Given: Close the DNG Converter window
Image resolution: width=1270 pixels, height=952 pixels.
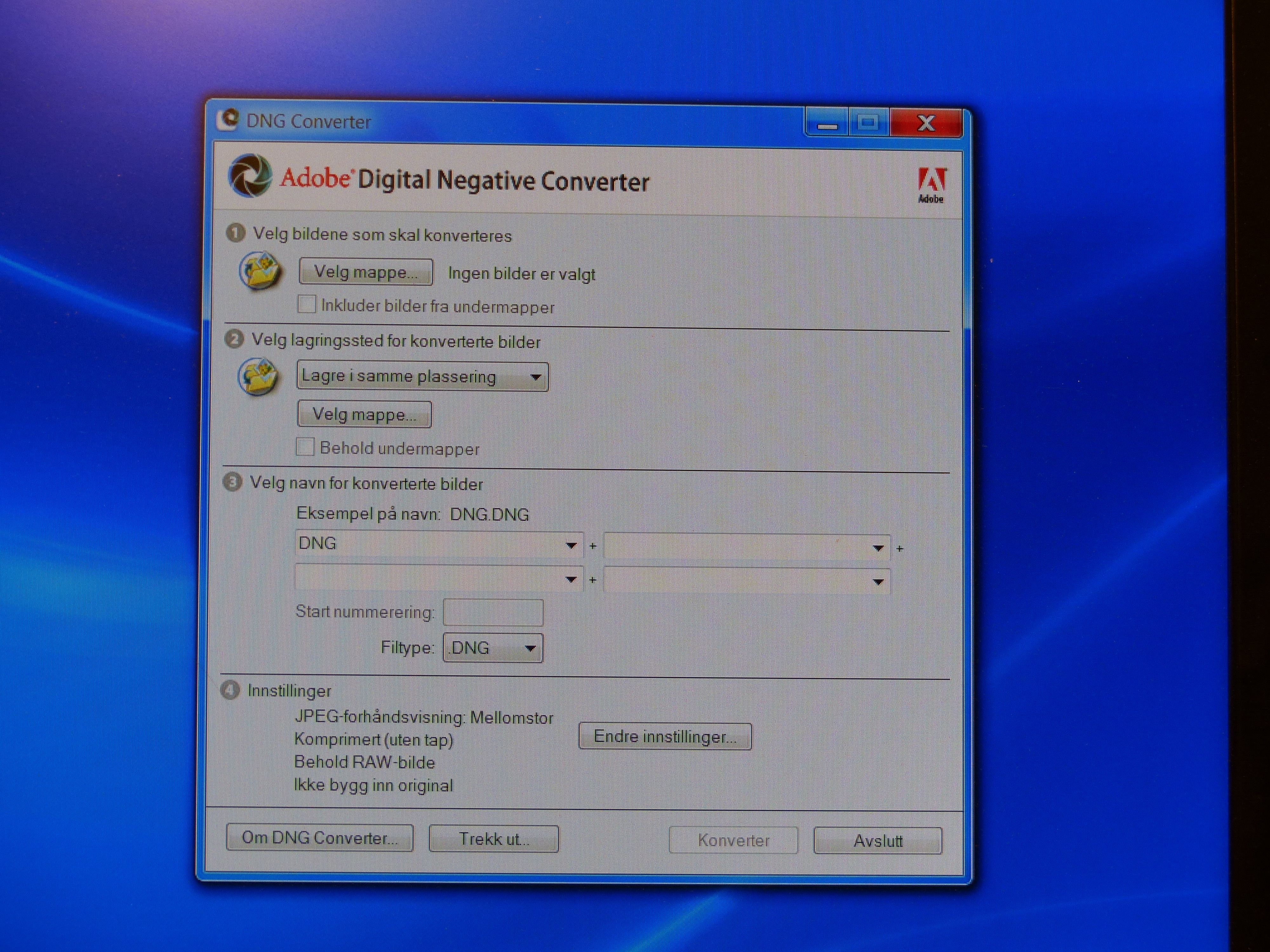Looking at the screenshot, I should pyautogui.click(x=926, y=123).
